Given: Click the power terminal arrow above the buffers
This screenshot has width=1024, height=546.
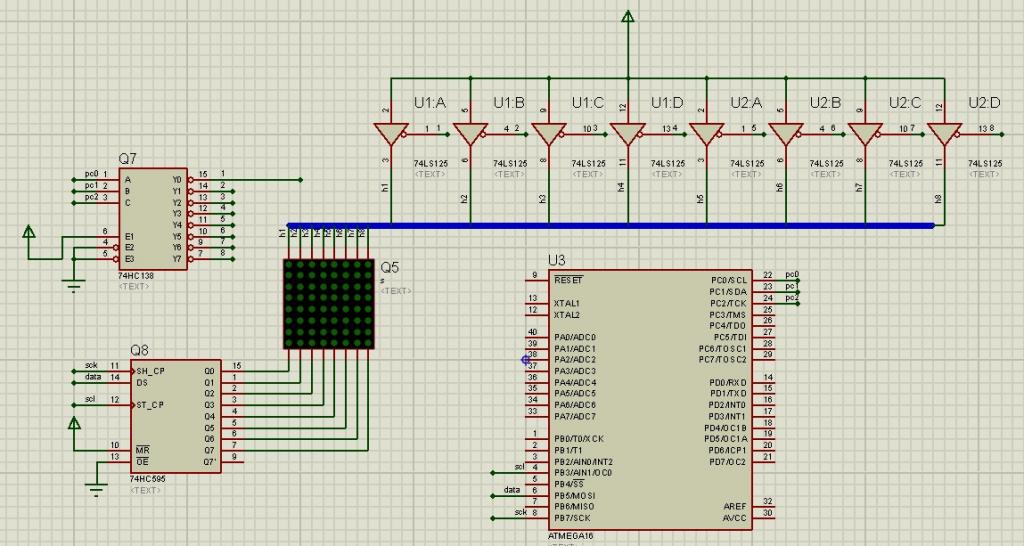Looking at the screenshot, I should (x=628, y=16).
